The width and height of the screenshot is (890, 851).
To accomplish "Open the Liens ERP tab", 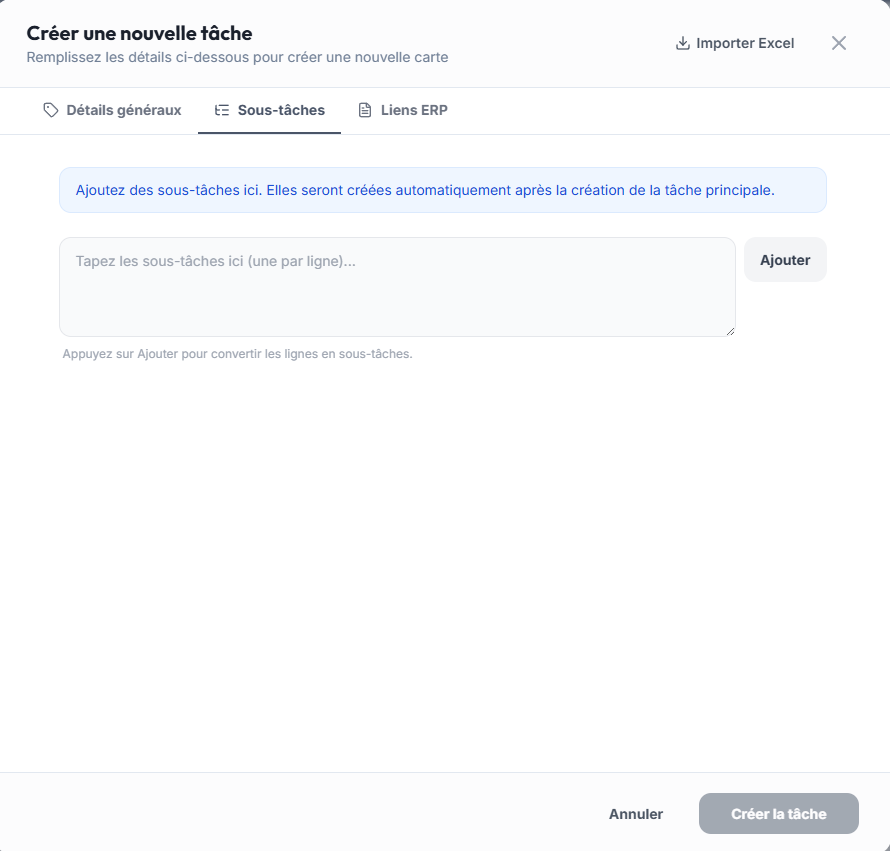I will [414, 110].
